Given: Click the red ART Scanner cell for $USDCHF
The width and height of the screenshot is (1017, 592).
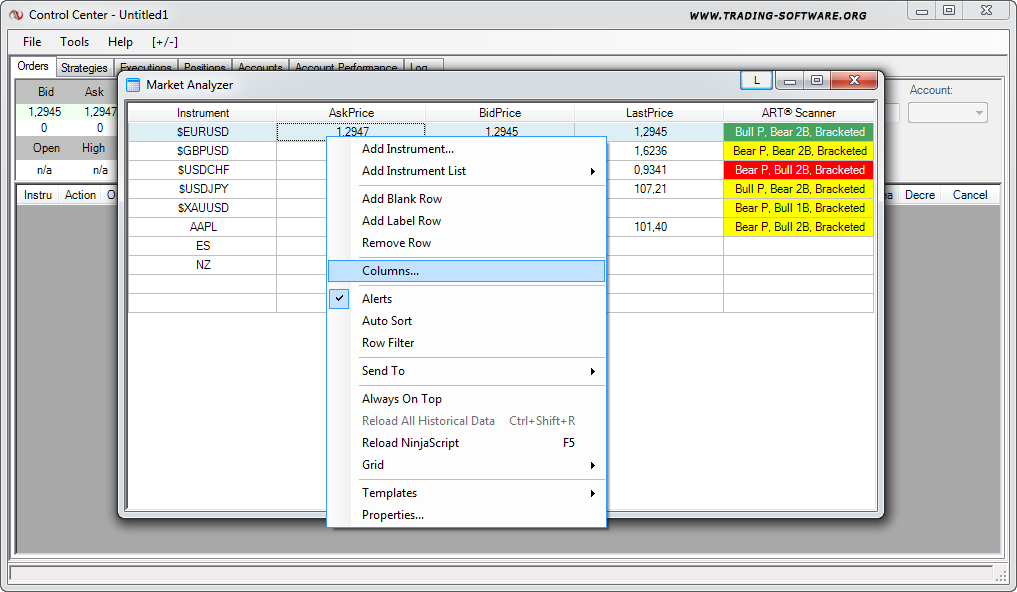Looking at the screenshot, I should (x=799, y=170).
